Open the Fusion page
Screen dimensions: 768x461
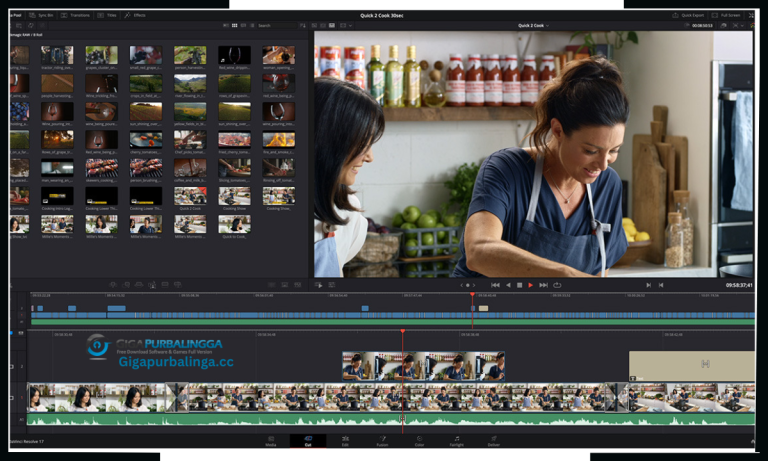click(382, 441)
